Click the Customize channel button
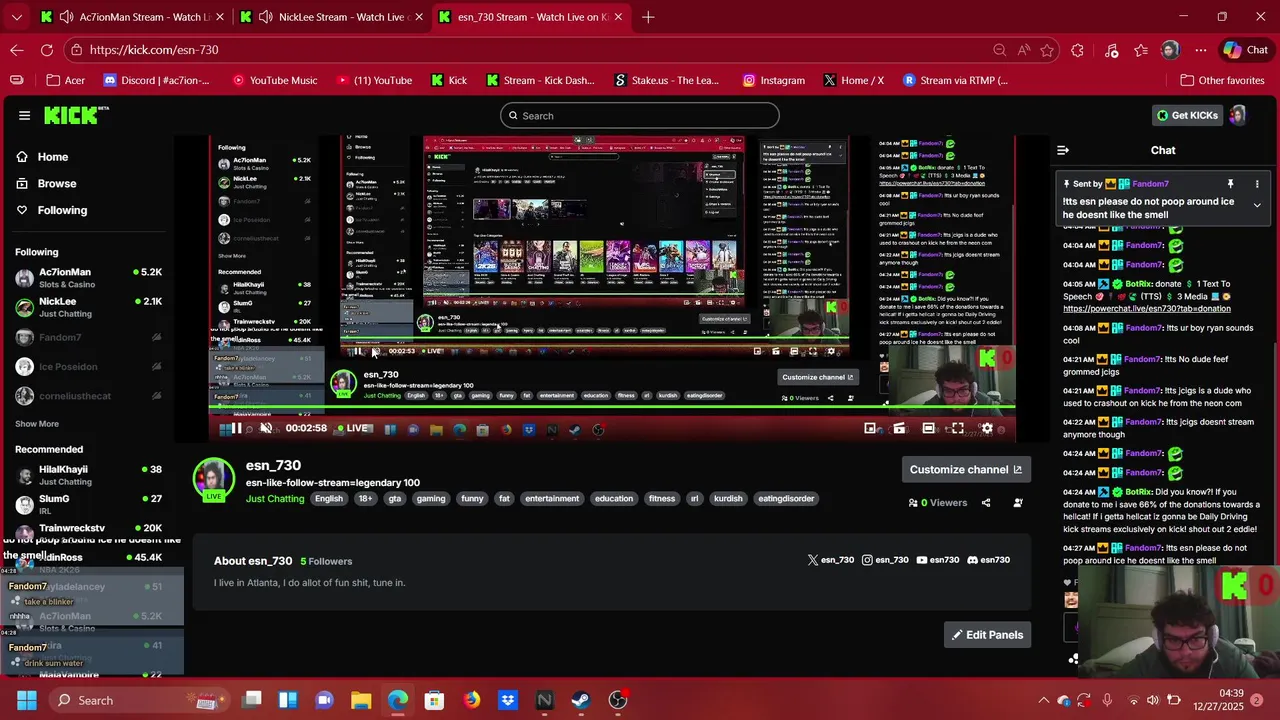The image size is (1280, 720). pyautogui.click(x=966, y=469)
